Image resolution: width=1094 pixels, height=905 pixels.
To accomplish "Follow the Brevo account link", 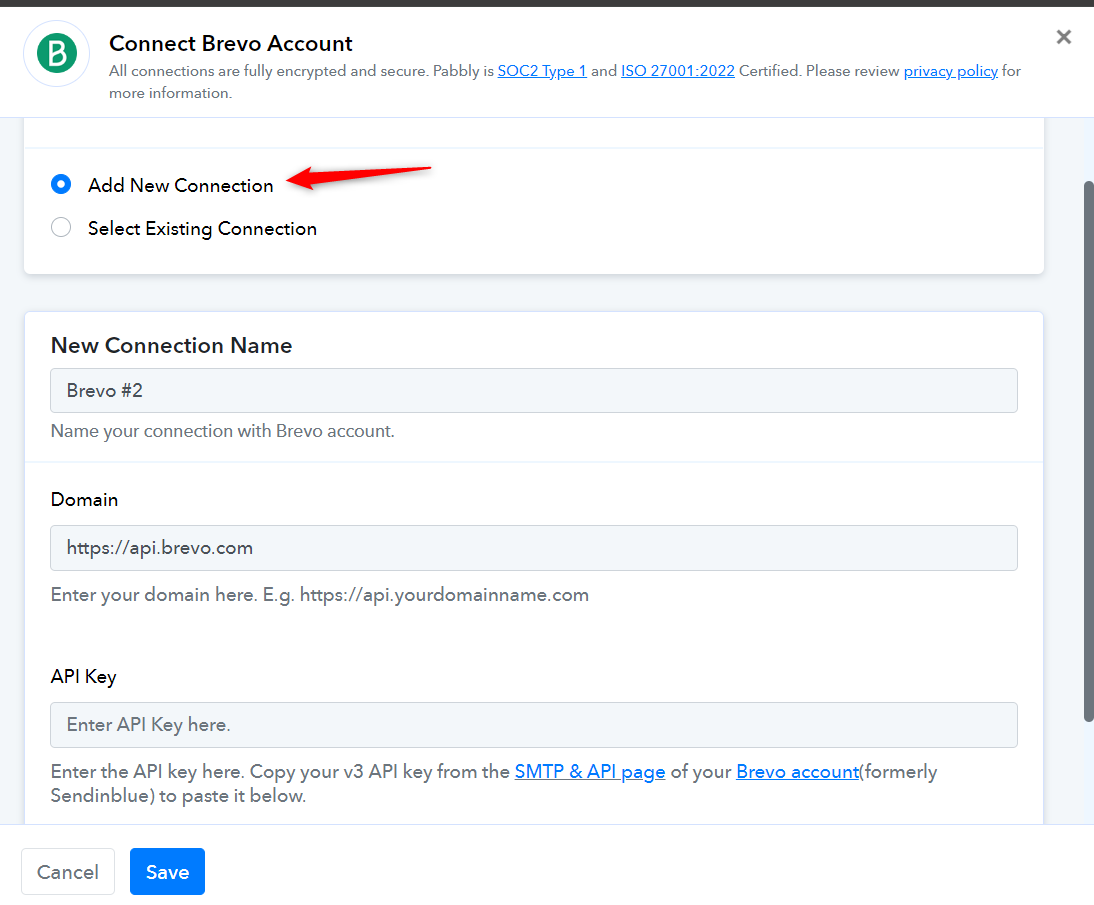I will pyautogui.click(x=797, y=771).
